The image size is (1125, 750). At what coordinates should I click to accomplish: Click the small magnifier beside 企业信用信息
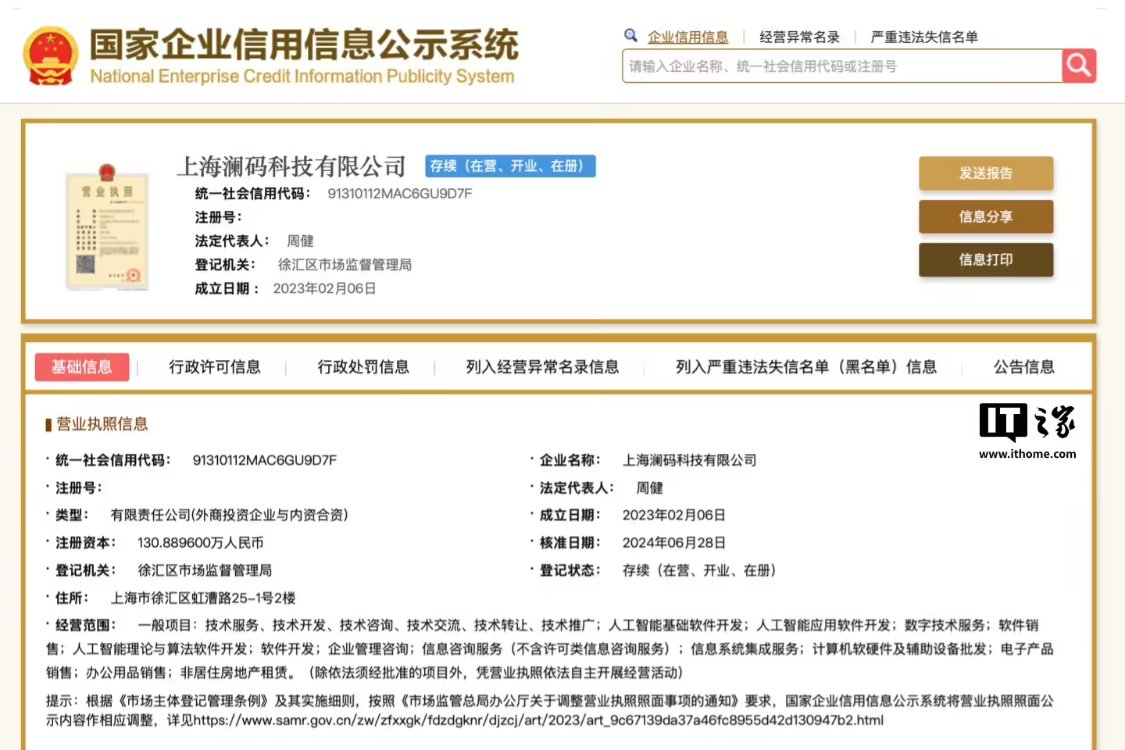[630, 34]
